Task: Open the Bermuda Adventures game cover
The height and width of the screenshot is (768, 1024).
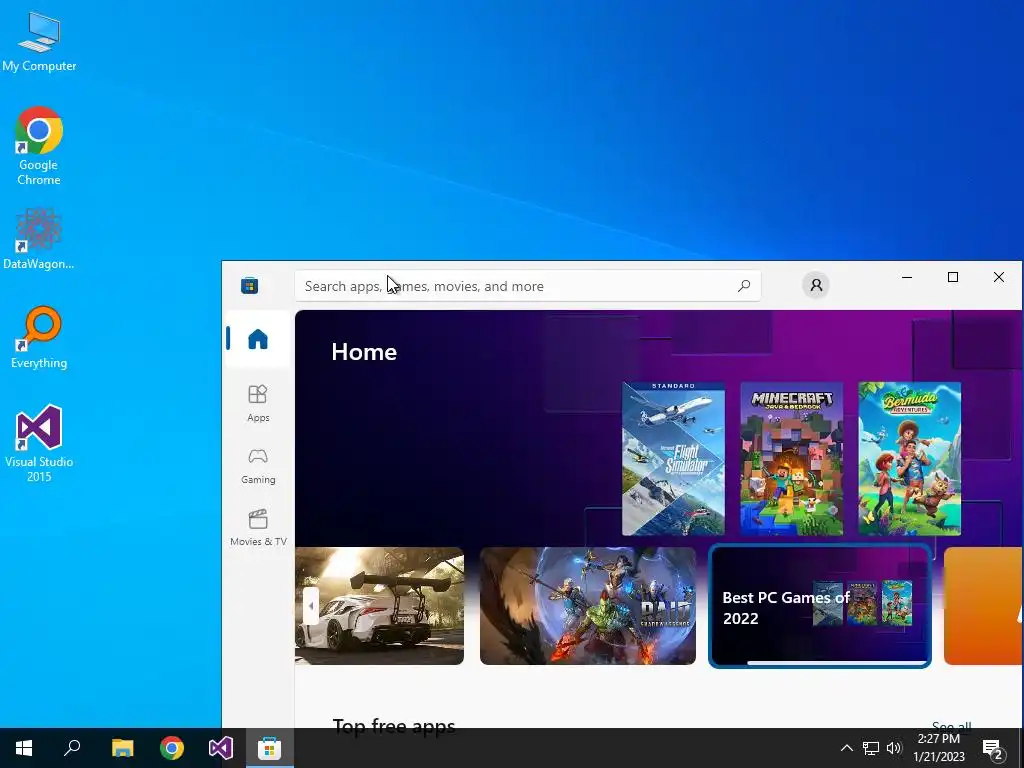Action: 910,458
